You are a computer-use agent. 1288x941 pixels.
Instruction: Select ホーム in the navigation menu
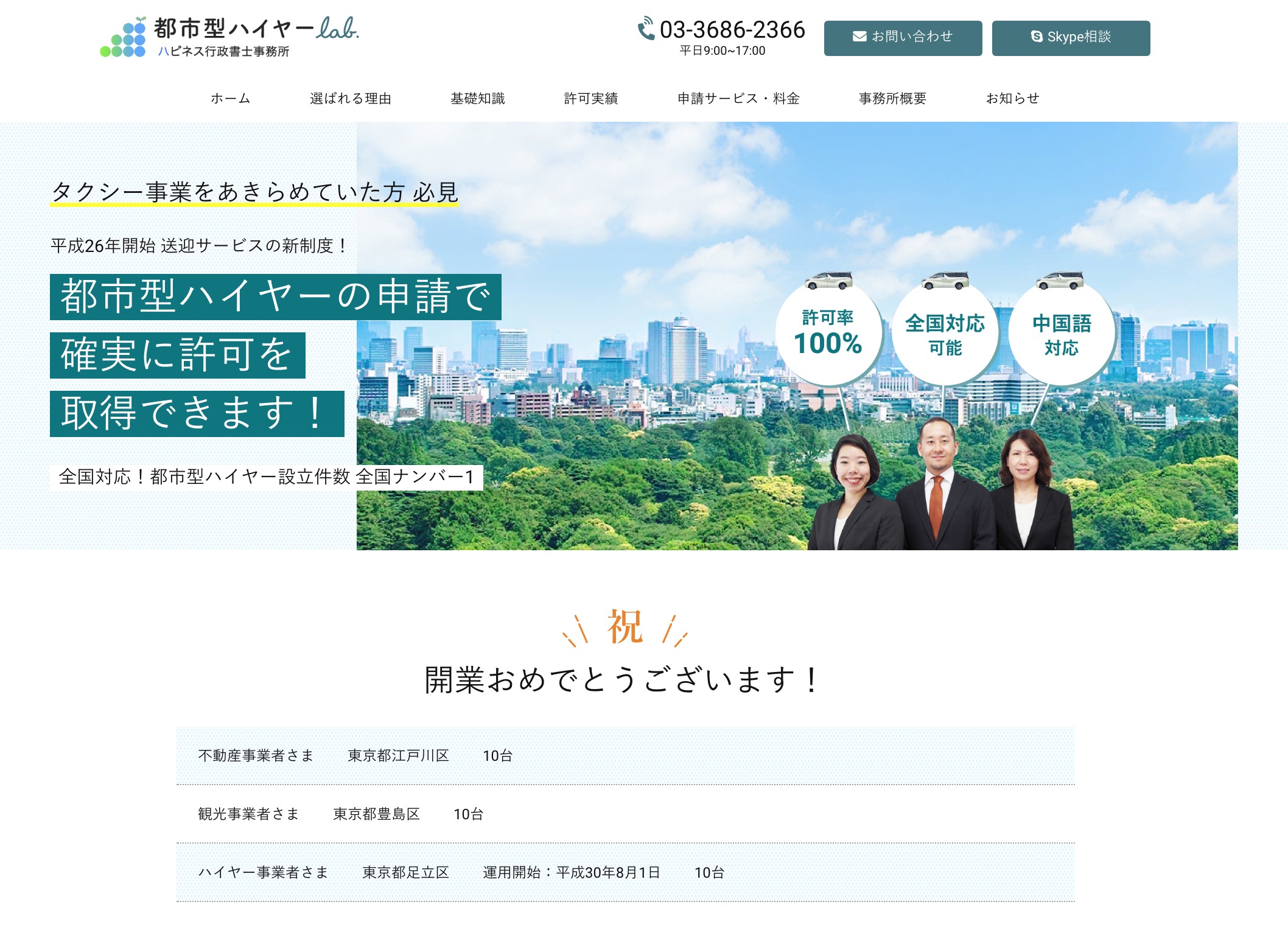tap(229, 98)
